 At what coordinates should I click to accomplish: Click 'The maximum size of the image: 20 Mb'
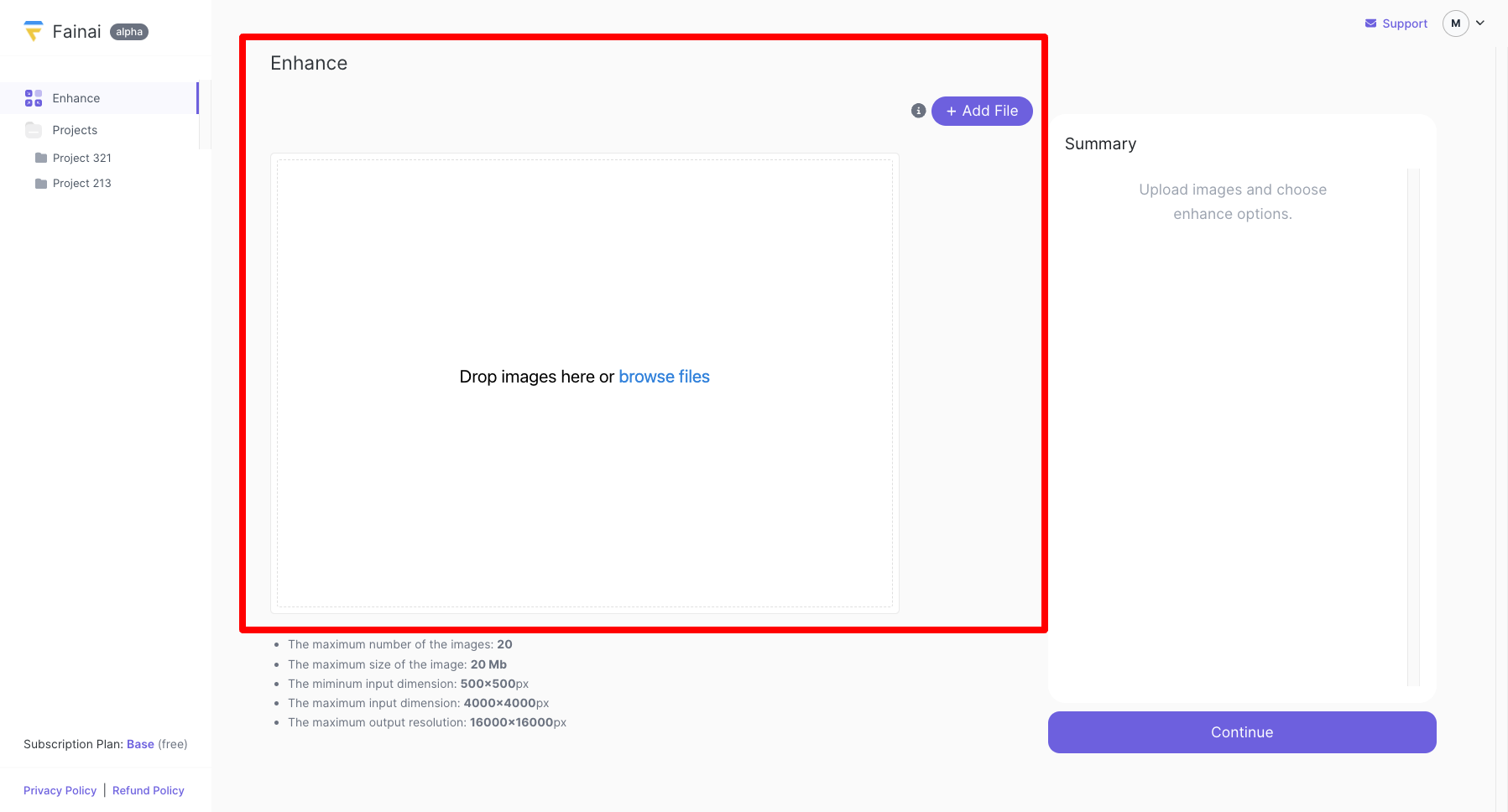397,664
